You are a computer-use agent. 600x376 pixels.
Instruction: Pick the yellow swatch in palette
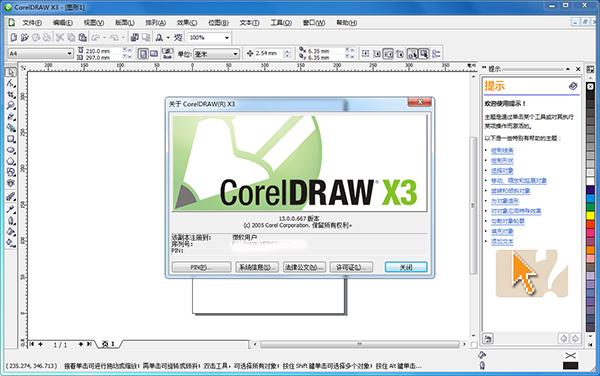590,216
